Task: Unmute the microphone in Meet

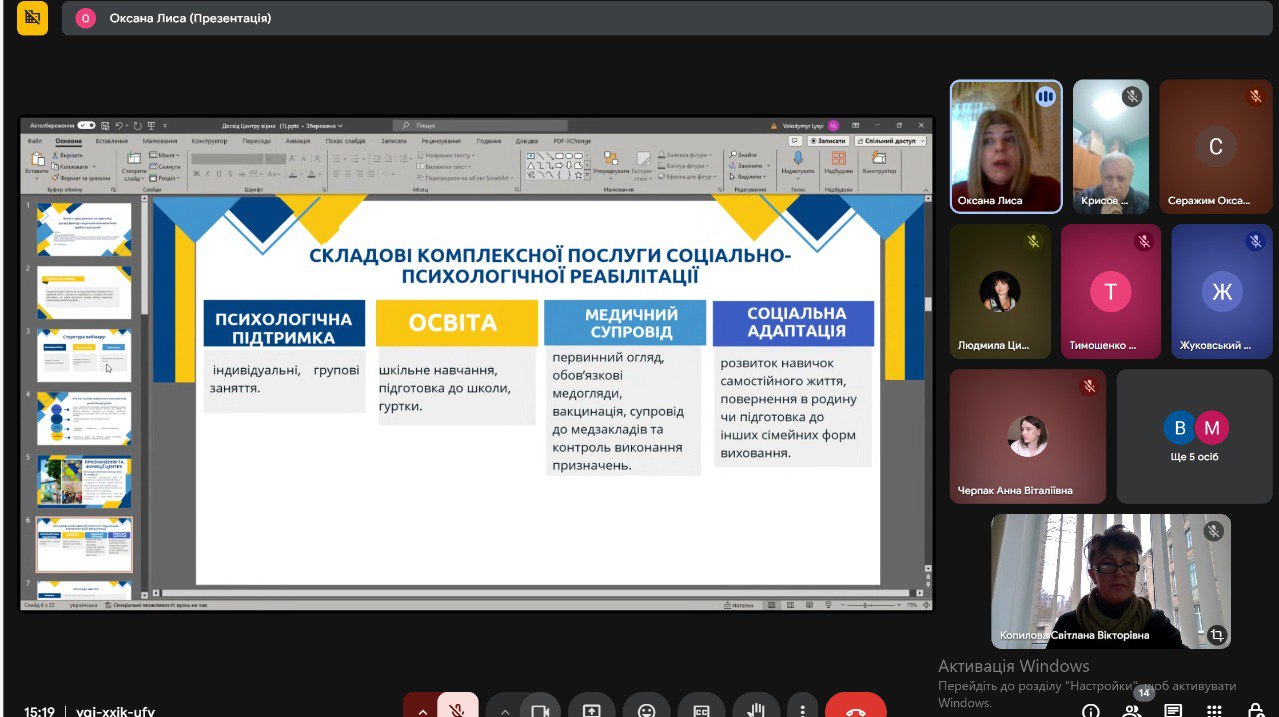Action: click(457, 710)
